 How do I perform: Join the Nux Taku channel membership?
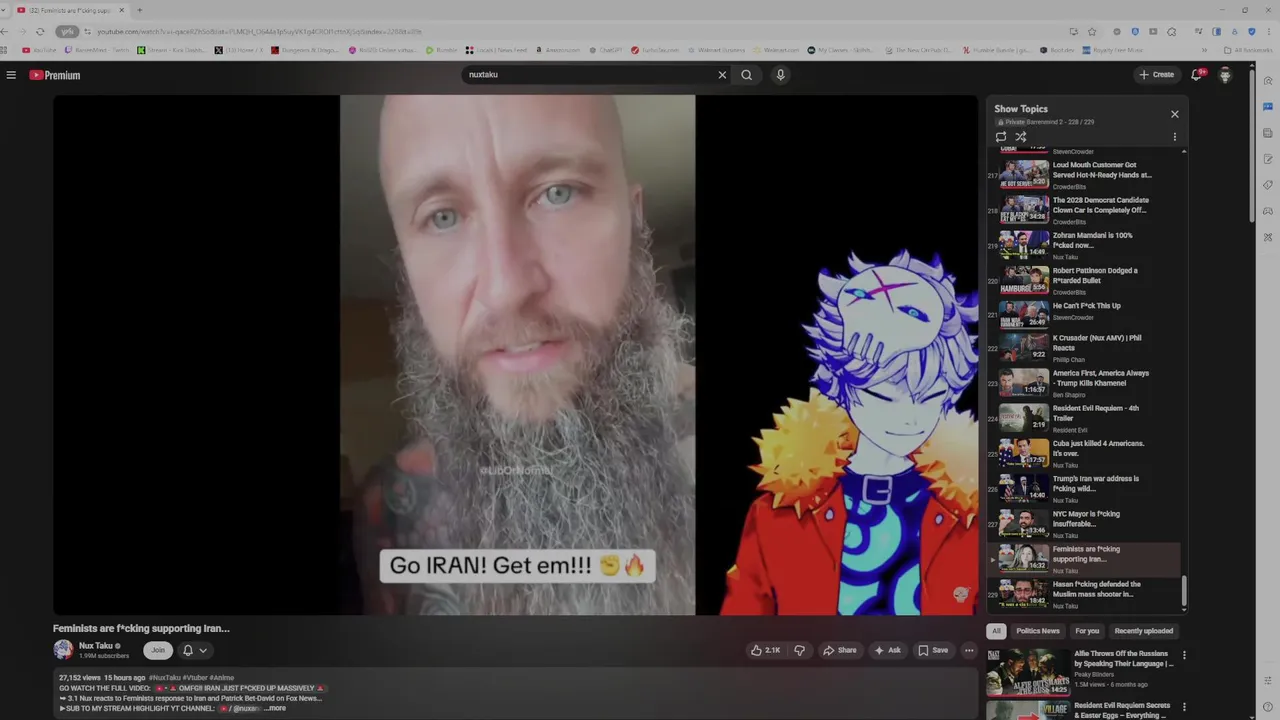pos(157,650)
